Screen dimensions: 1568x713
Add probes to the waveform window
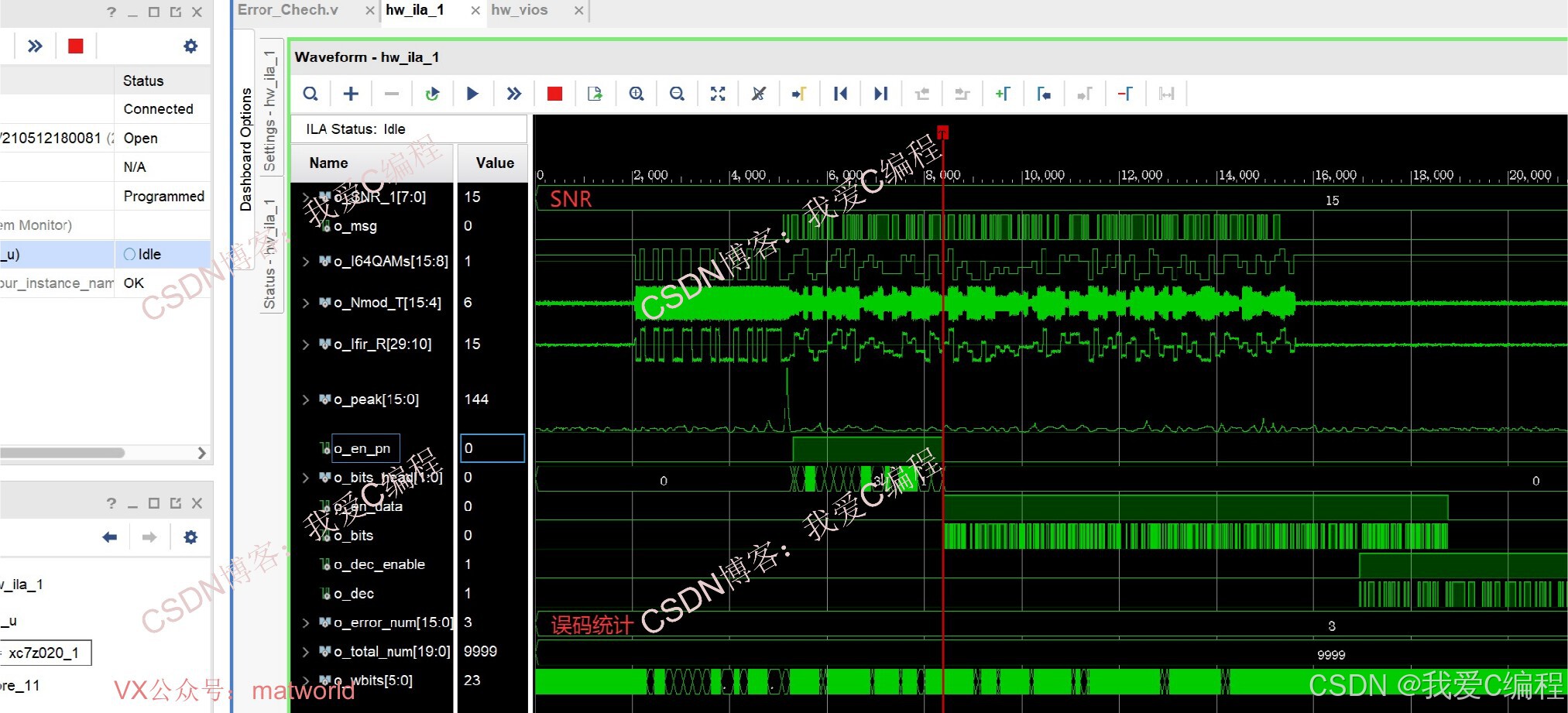pos(350,93)
